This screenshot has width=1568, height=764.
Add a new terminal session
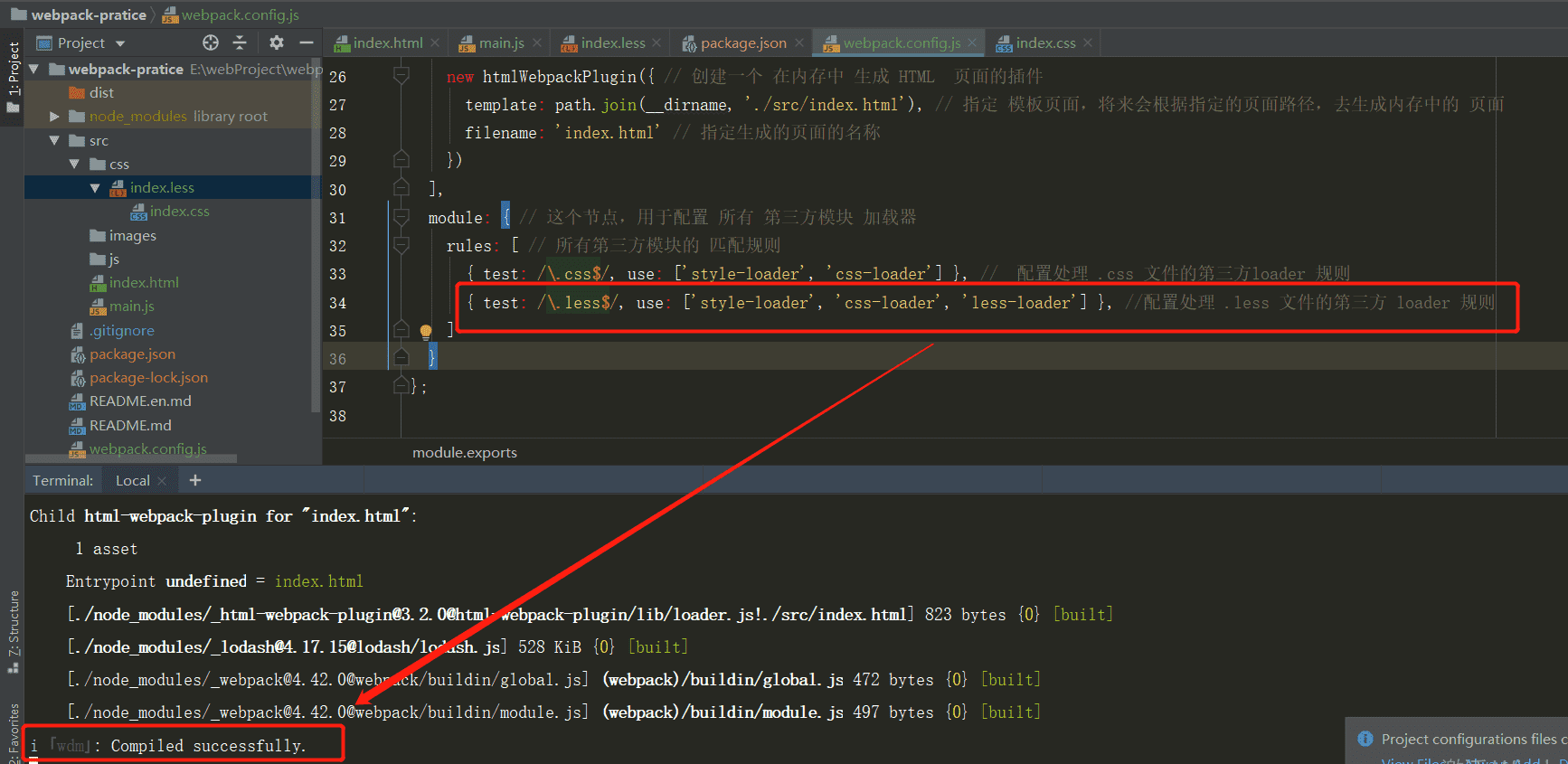(x=195, y=480)
